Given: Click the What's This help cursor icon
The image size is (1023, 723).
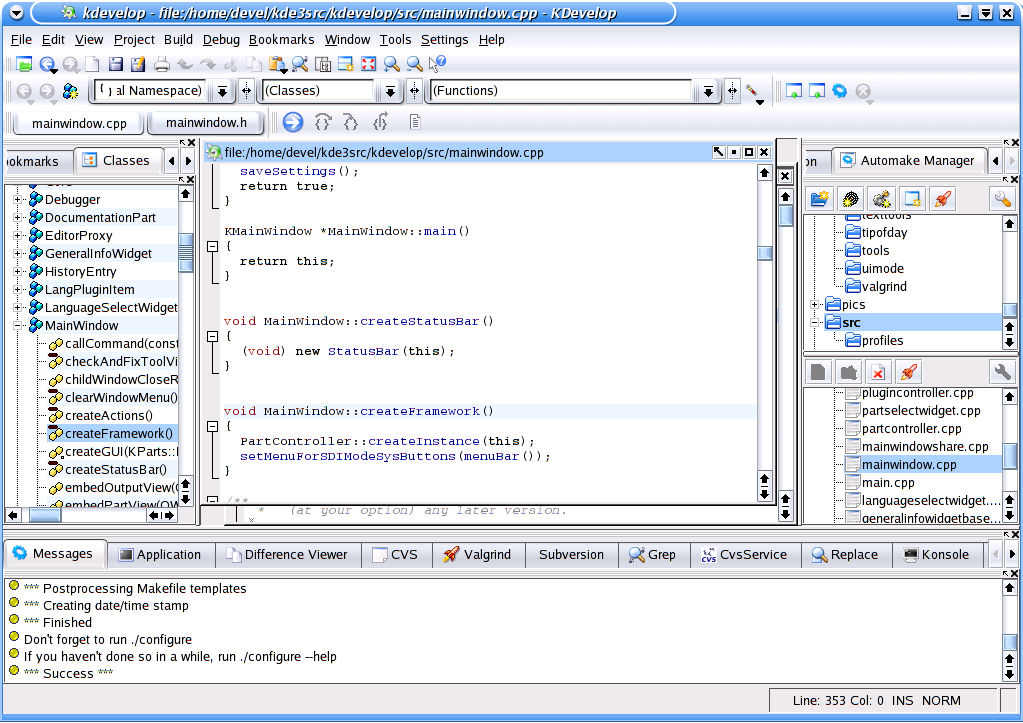Looking at the screenshot, I should pyautogui.click(x=437, y=65).
